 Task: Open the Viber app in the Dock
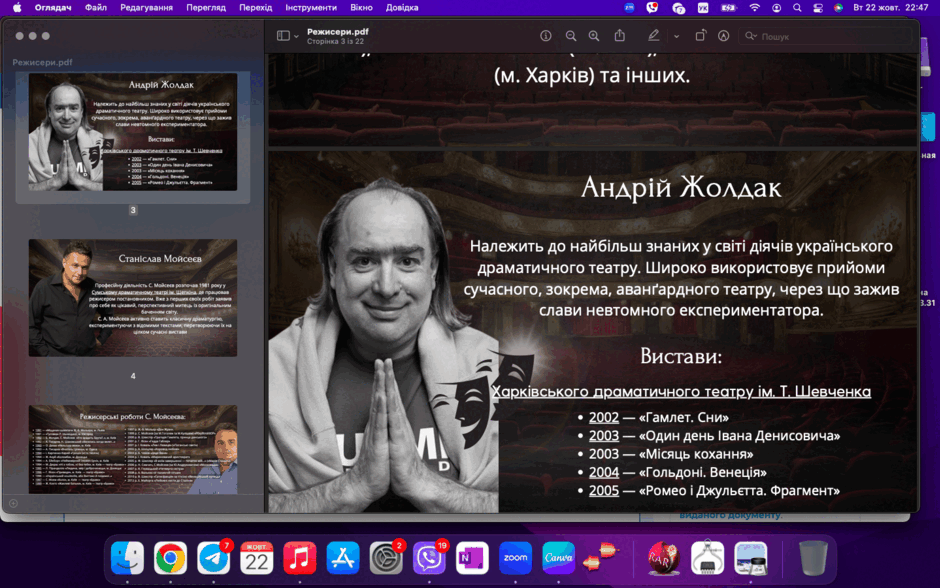tap(429, 558)
